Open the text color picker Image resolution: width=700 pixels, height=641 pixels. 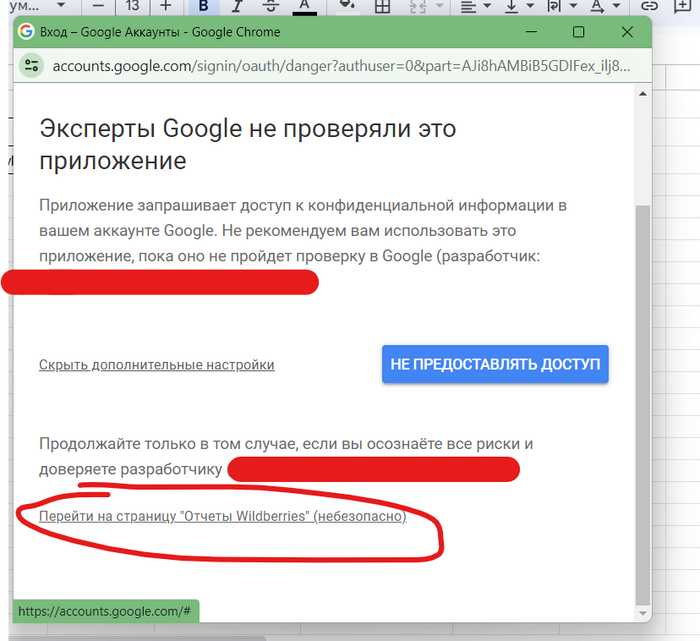[304, 7]
